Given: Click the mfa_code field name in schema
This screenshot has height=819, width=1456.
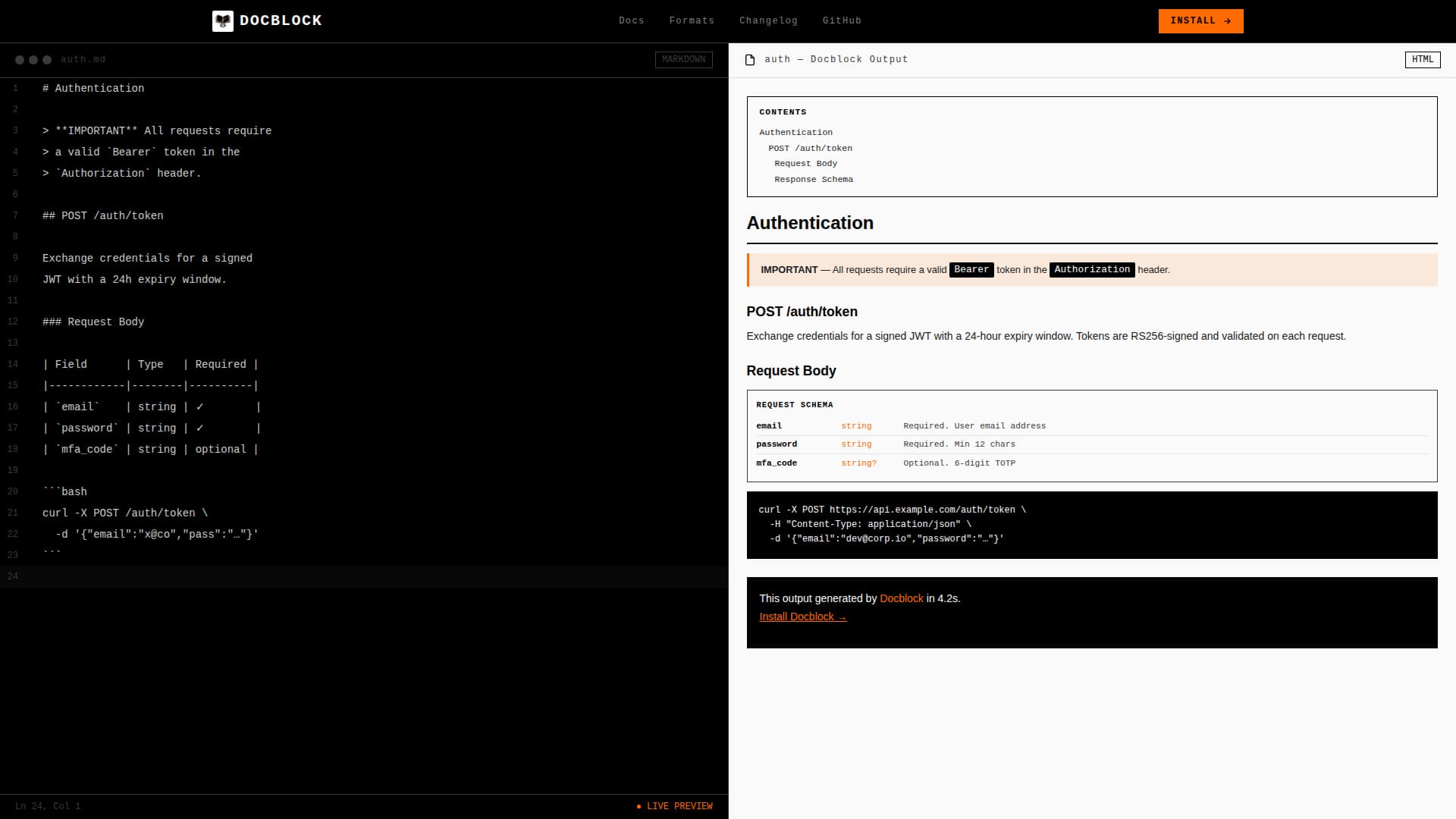Looking at the screenshot, I should point(777,463).
